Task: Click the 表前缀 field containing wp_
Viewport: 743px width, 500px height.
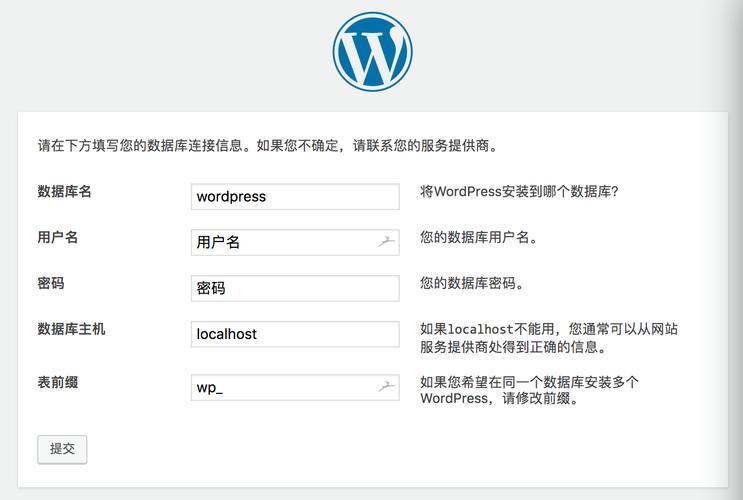Action: [295, 387]
